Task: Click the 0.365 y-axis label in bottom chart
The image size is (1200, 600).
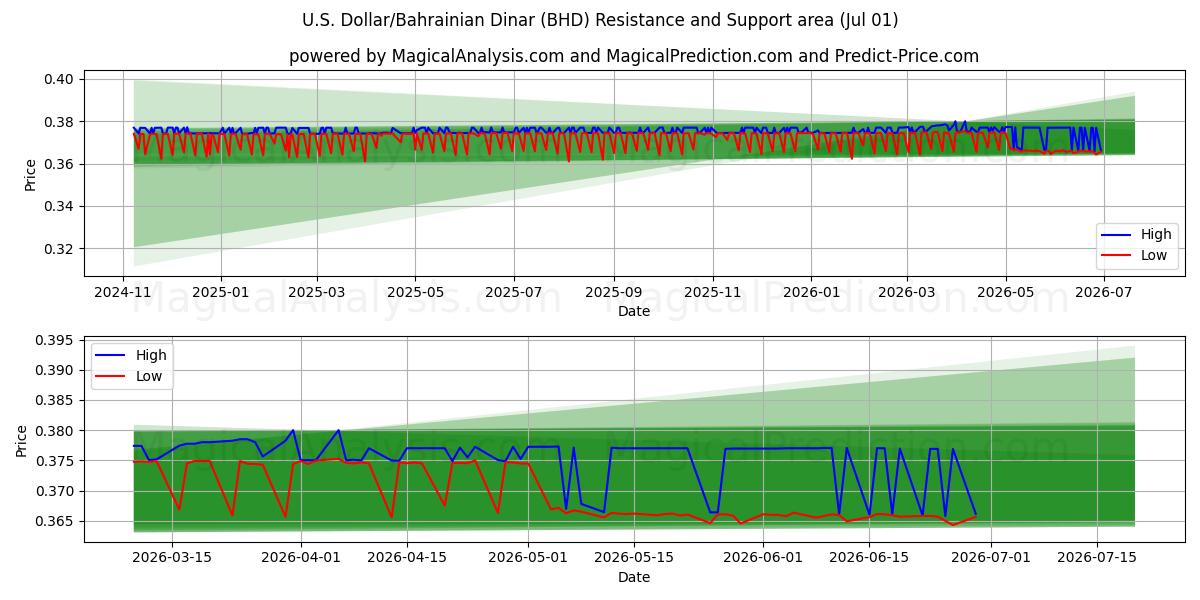Action: click(56, 522)
